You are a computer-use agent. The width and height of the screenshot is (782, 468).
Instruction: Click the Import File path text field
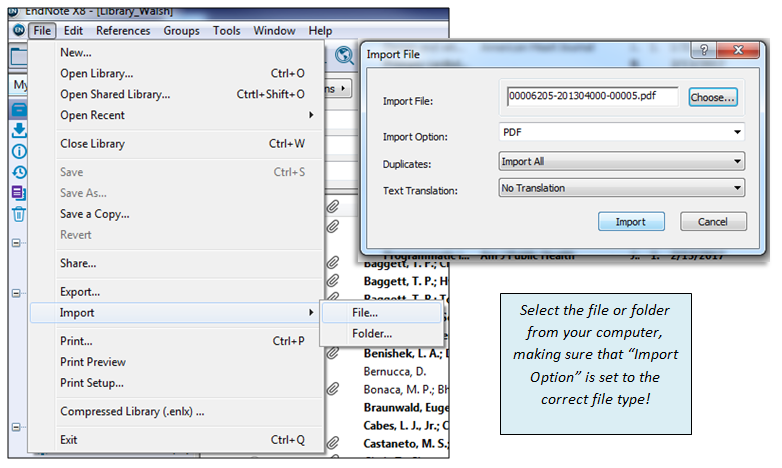pos(592,96)
